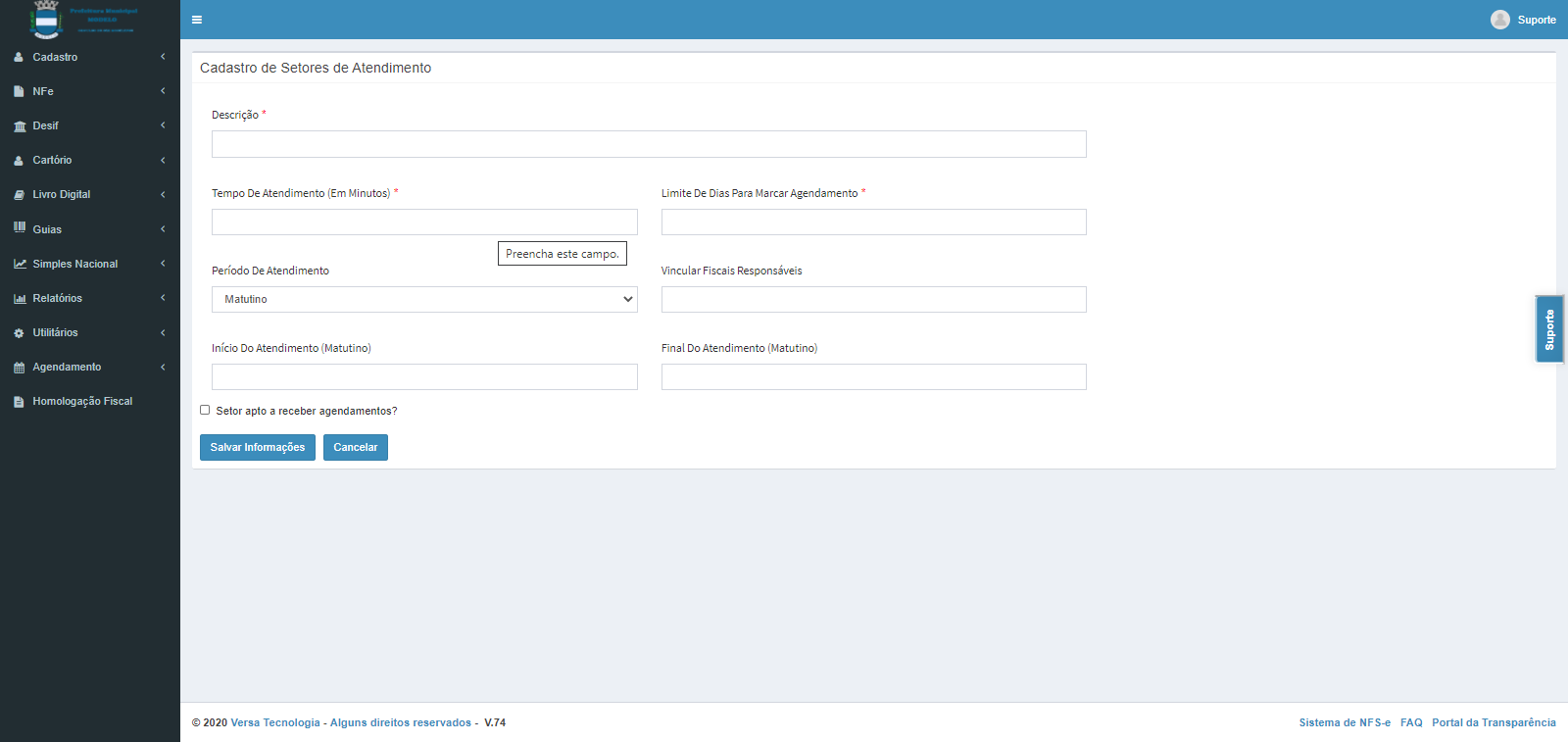This screenshot has height=742, width=1568.
Task: Enable 'Setor apto a receber agendamentos' checkbox
Action: click(x=205, y=411)
